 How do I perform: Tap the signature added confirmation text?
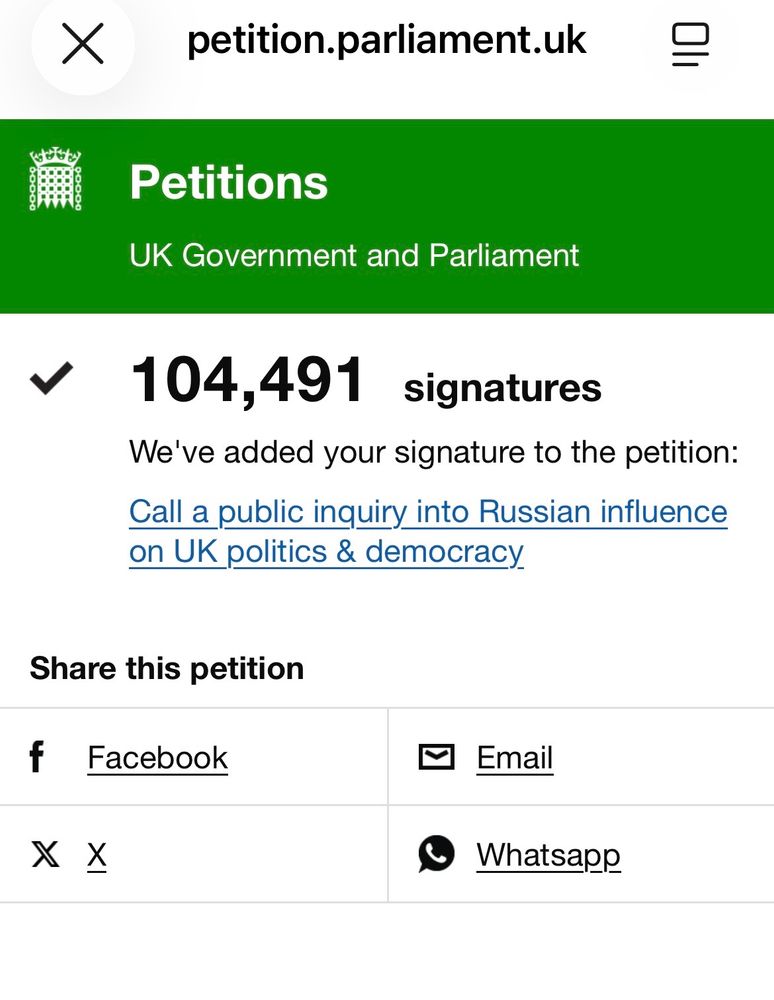tap(433, 452)
